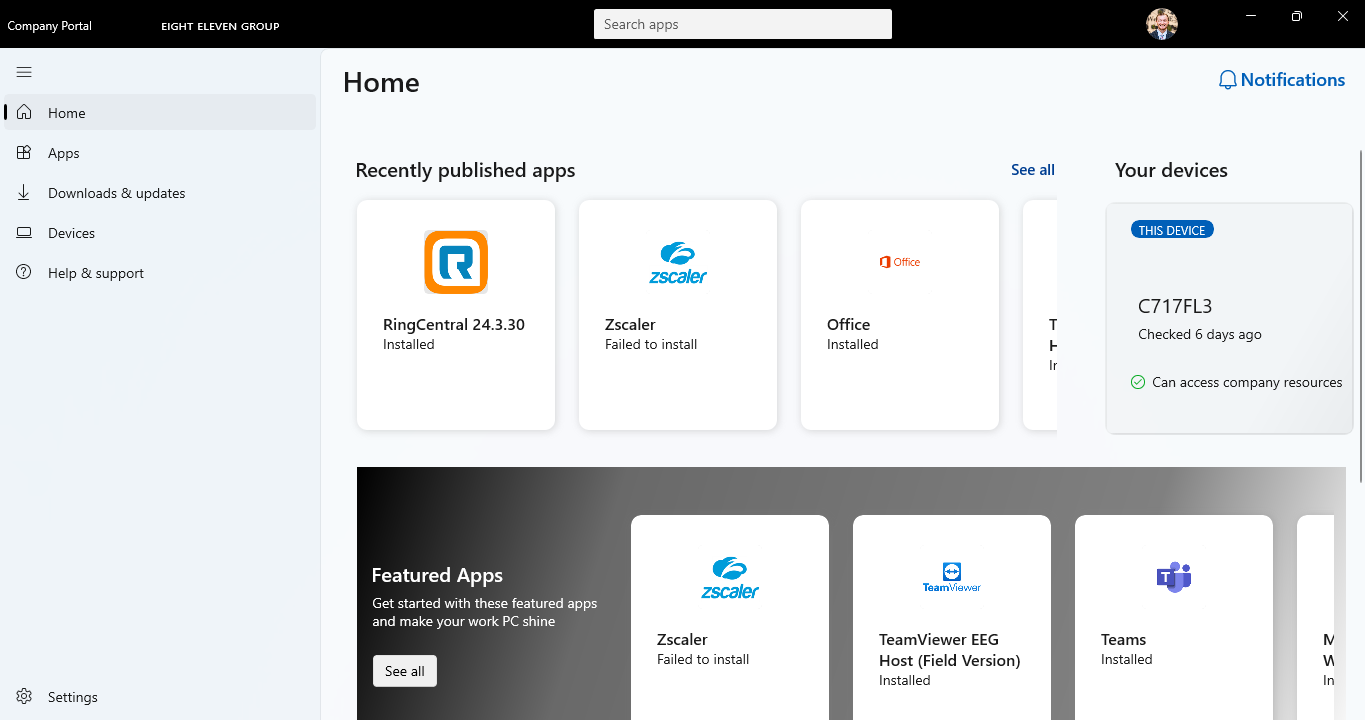Image resolution: width=1365 pixels, height=720 pixels.
Task: Click See all for Recently published apps
Action: point(1033,170)
